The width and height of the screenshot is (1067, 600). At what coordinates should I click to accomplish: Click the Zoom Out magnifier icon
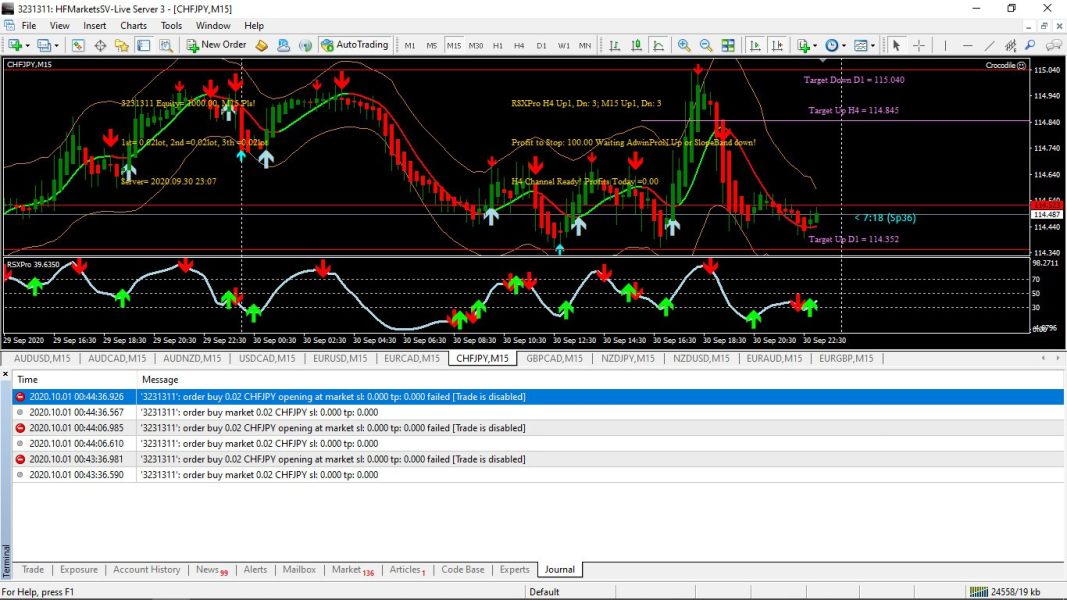tap(706, 45)
